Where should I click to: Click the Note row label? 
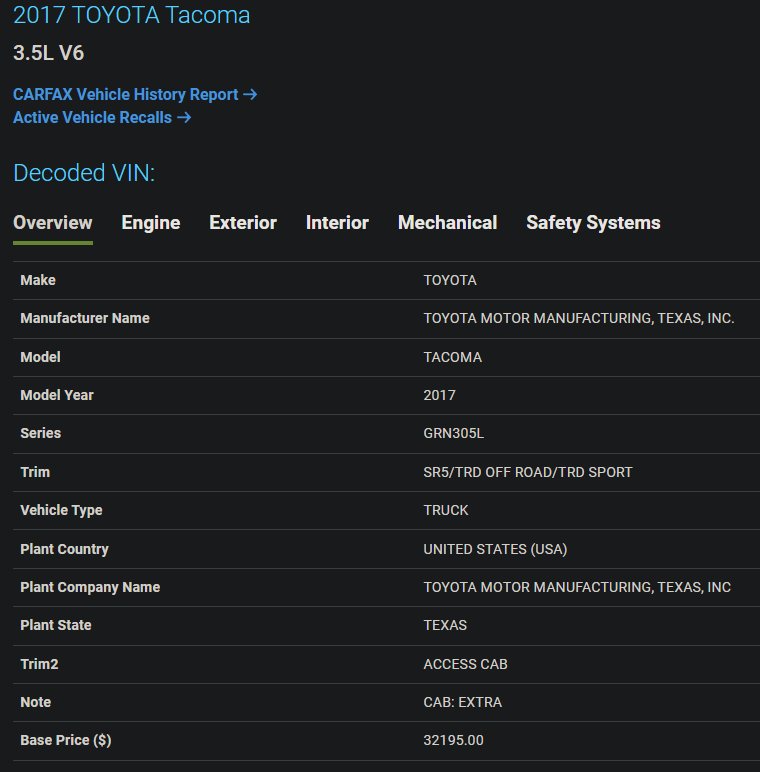(x=35, y=702)
